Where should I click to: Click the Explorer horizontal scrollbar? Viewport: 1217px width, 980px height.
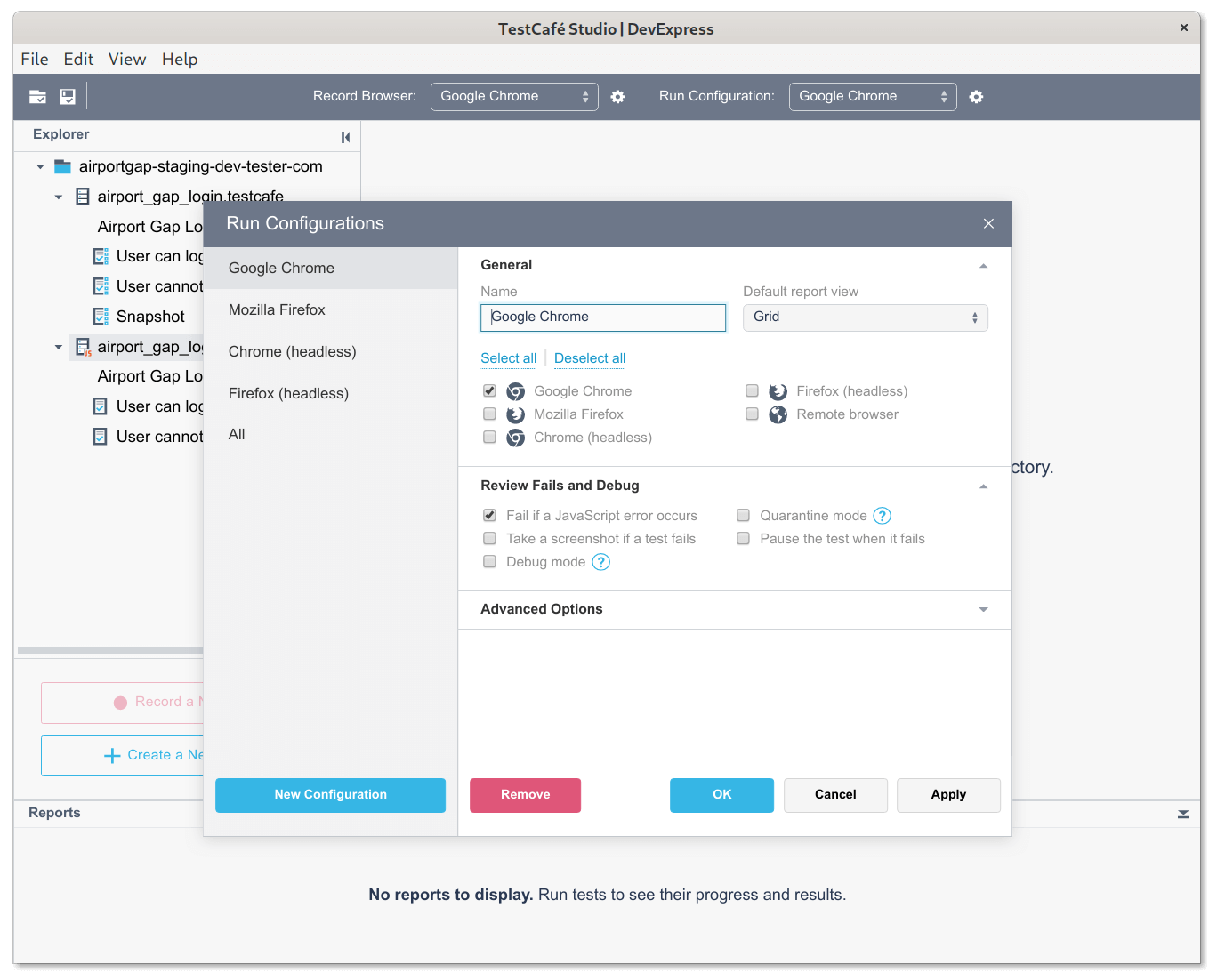(110, 651)
